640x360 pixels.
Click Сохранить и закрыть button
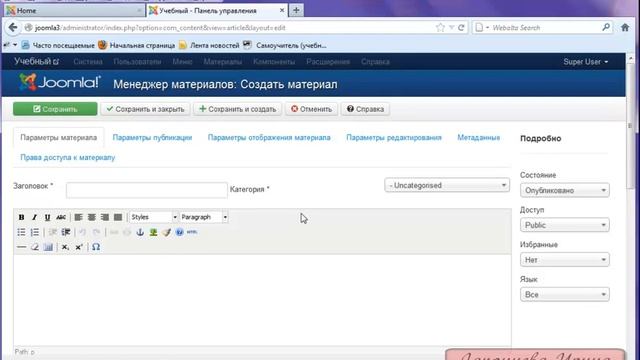pos(145,109)
